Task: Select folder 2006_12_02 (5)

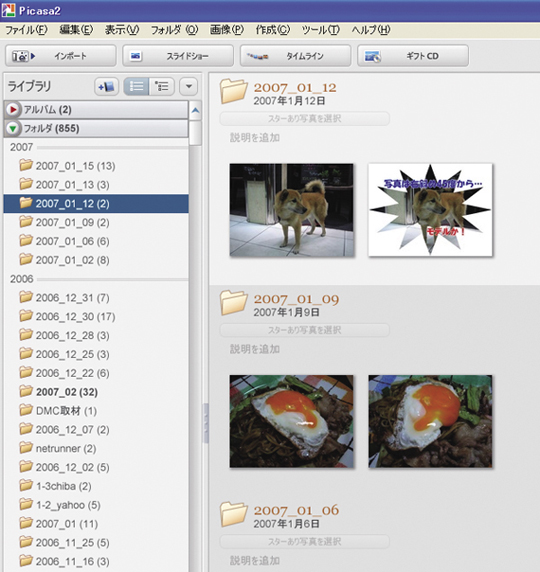Action: (96, 467)
